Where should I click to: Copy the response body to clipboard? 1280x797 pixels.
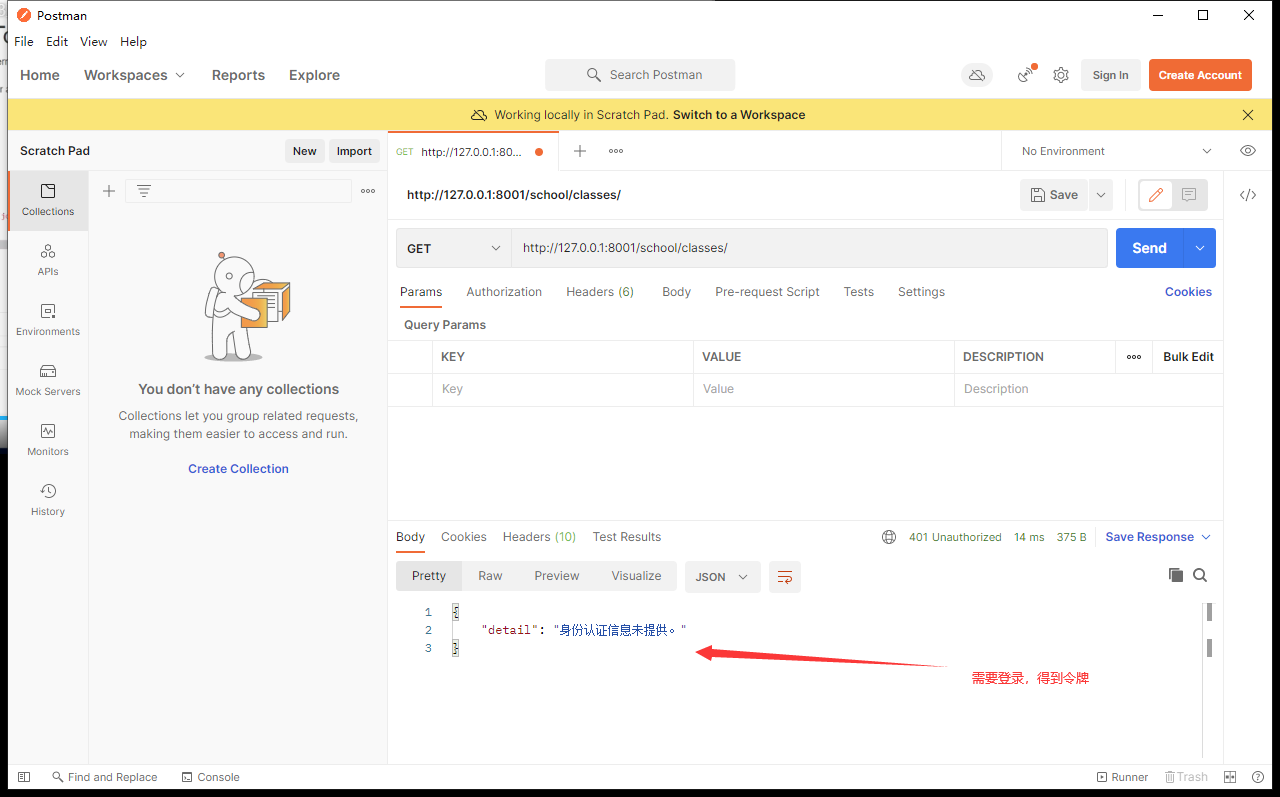tap(1176, 575)
